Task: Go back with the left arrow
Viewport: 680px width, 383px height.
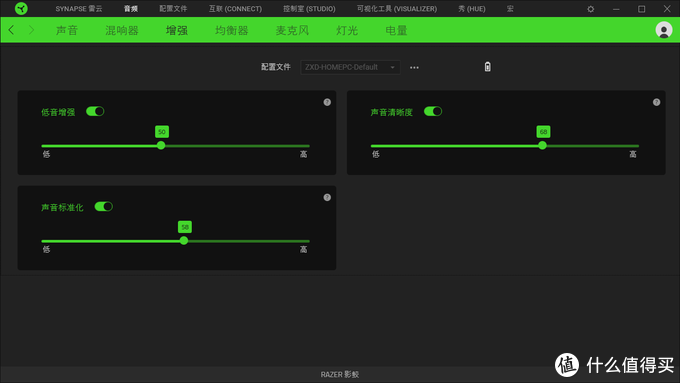Action: click(11, 30)
